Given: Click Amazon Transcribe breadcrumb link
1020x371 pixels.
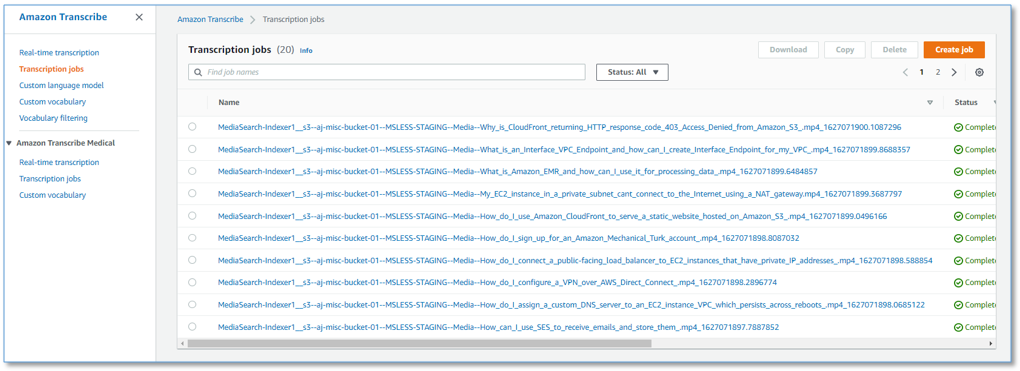Looking at the screenshot, I should (210, 20).
